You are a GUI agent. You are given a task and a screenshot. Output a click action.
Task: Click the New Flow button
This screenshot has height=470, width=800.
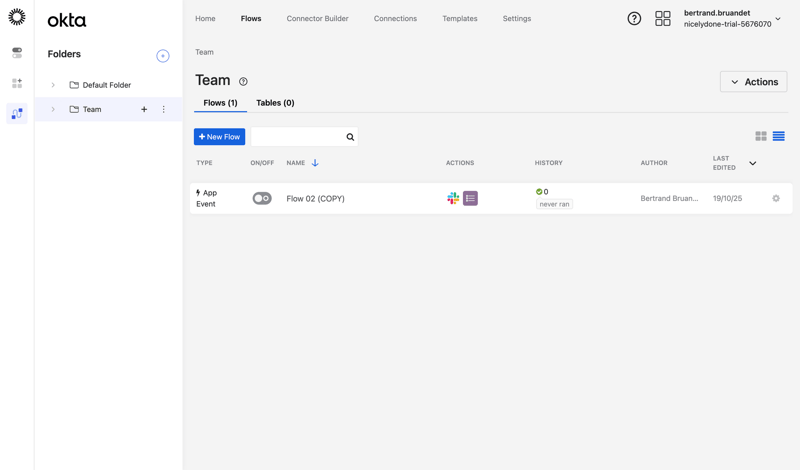[219, 137]
